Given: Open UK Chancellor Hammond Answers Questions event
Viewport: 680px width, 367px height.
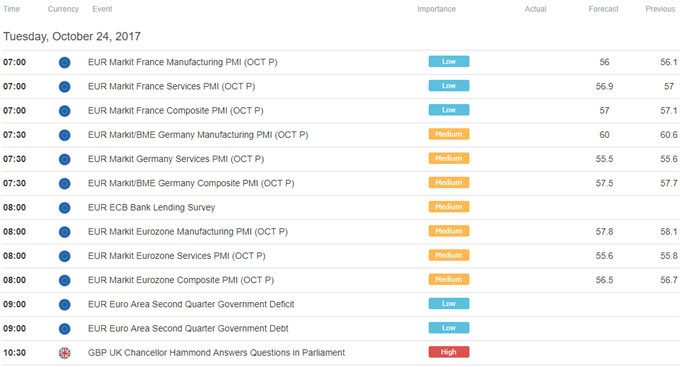Looking at the screenshot, I should click(216, 353).
